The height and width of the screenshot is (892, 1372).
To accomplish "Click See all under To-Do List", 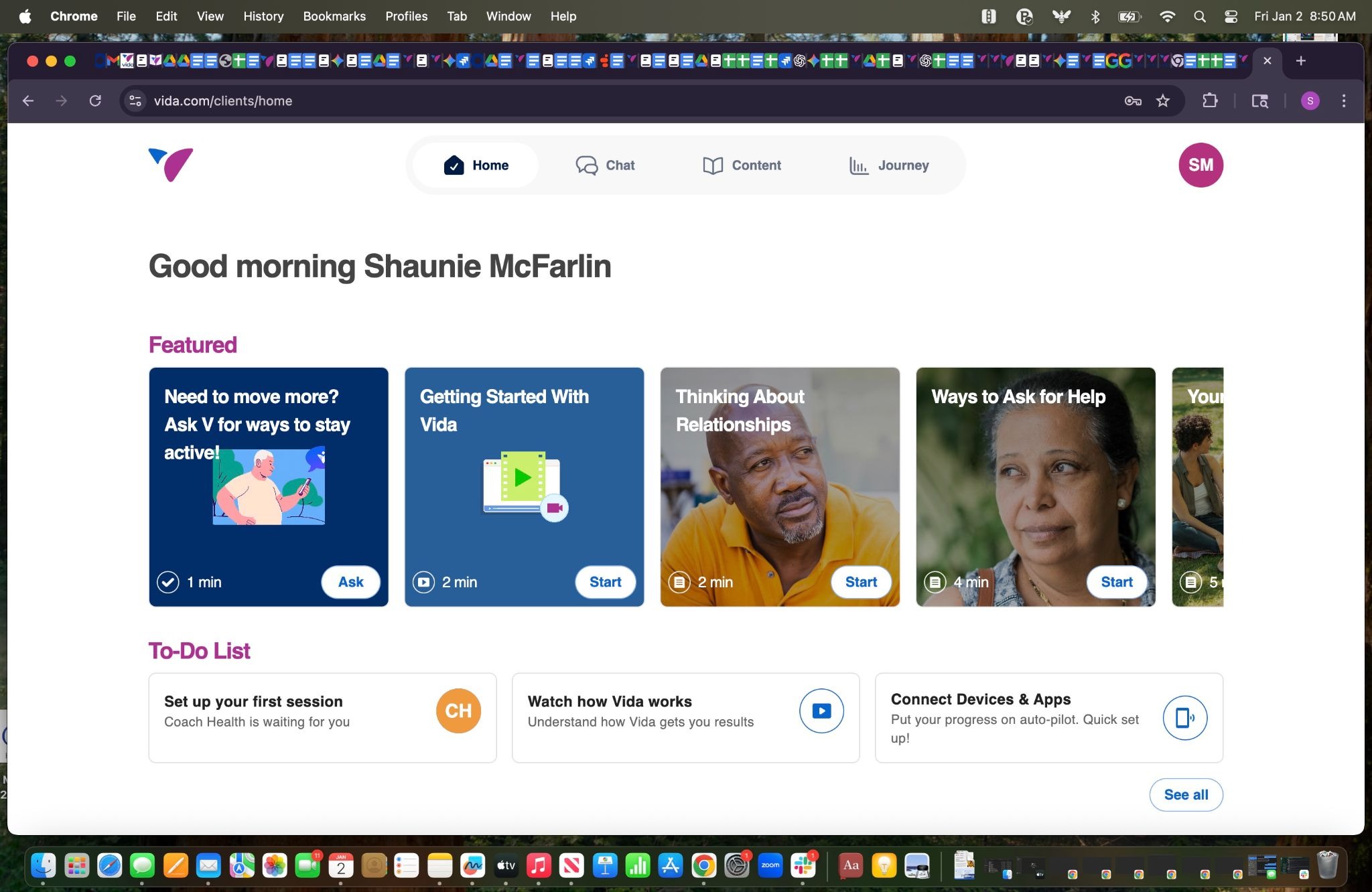I will coord(1186,795).
